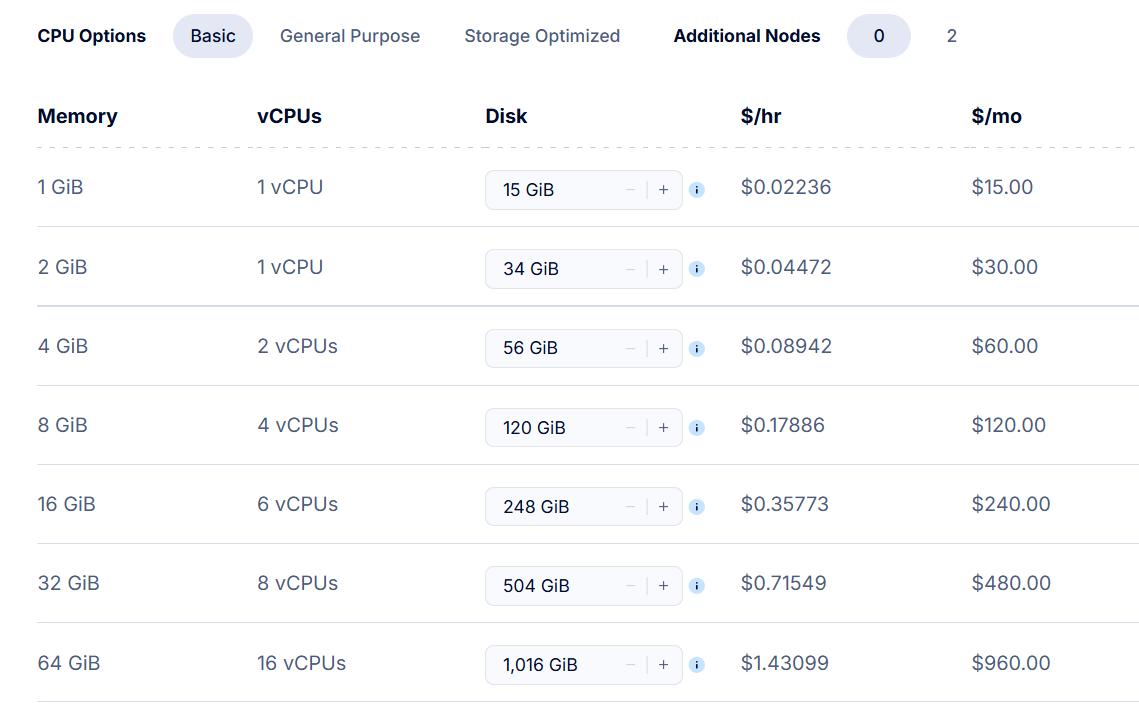Viewport: 1139px width, 704px height.
Task: Set Additional Nodes to 0
Action: click(x=878, y=36)
